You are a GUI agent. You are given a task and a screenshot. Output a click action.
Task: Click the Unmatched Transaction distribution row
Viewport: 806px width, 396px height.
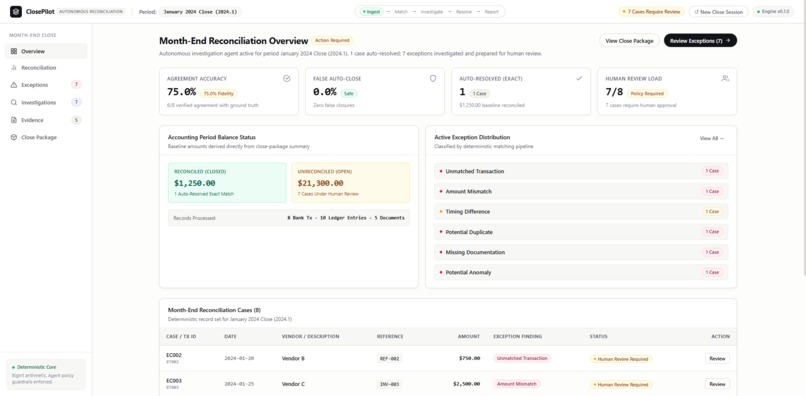click(x=581, y=171)
